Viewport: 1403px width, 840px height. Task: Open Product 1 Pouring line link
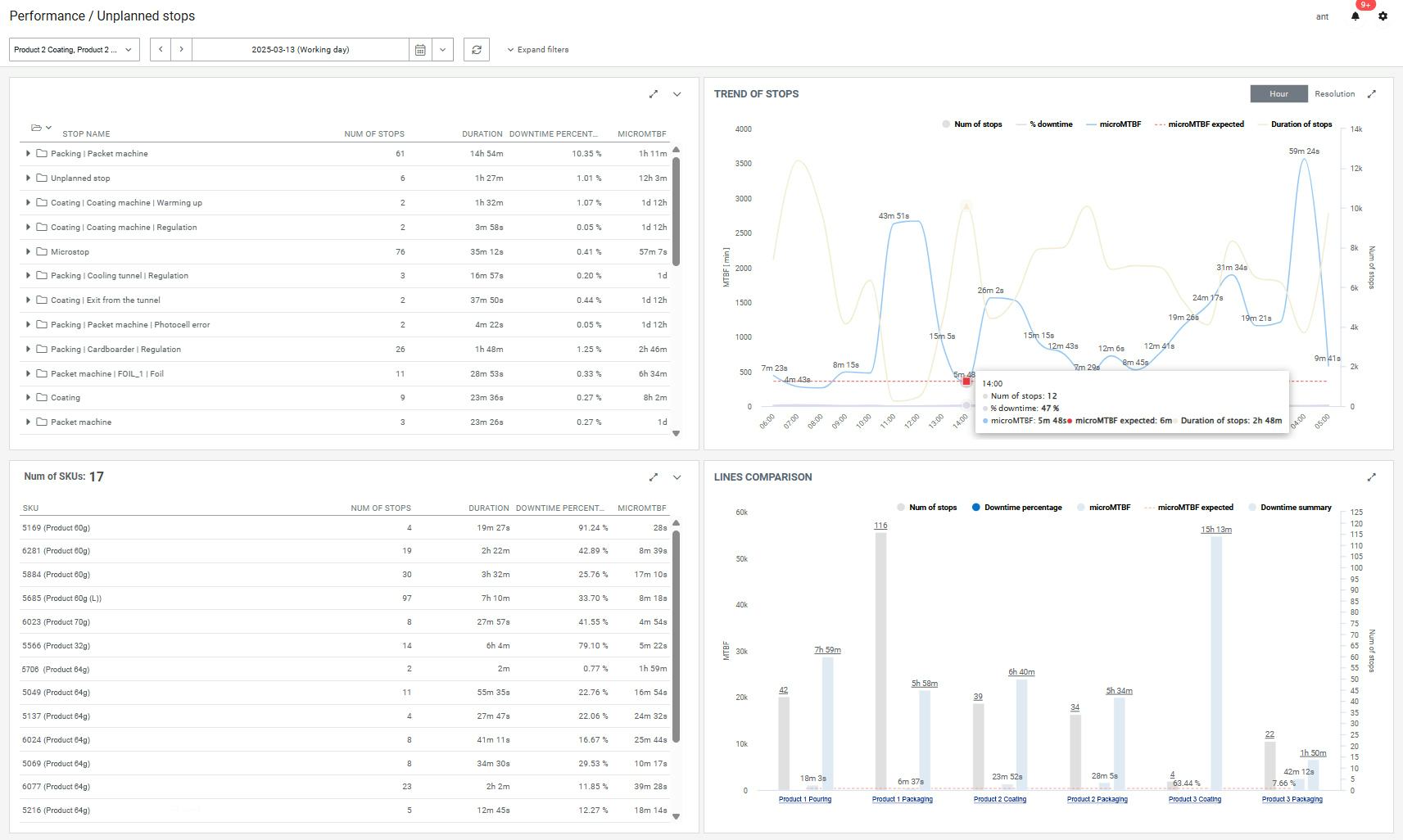coord(805,799)
